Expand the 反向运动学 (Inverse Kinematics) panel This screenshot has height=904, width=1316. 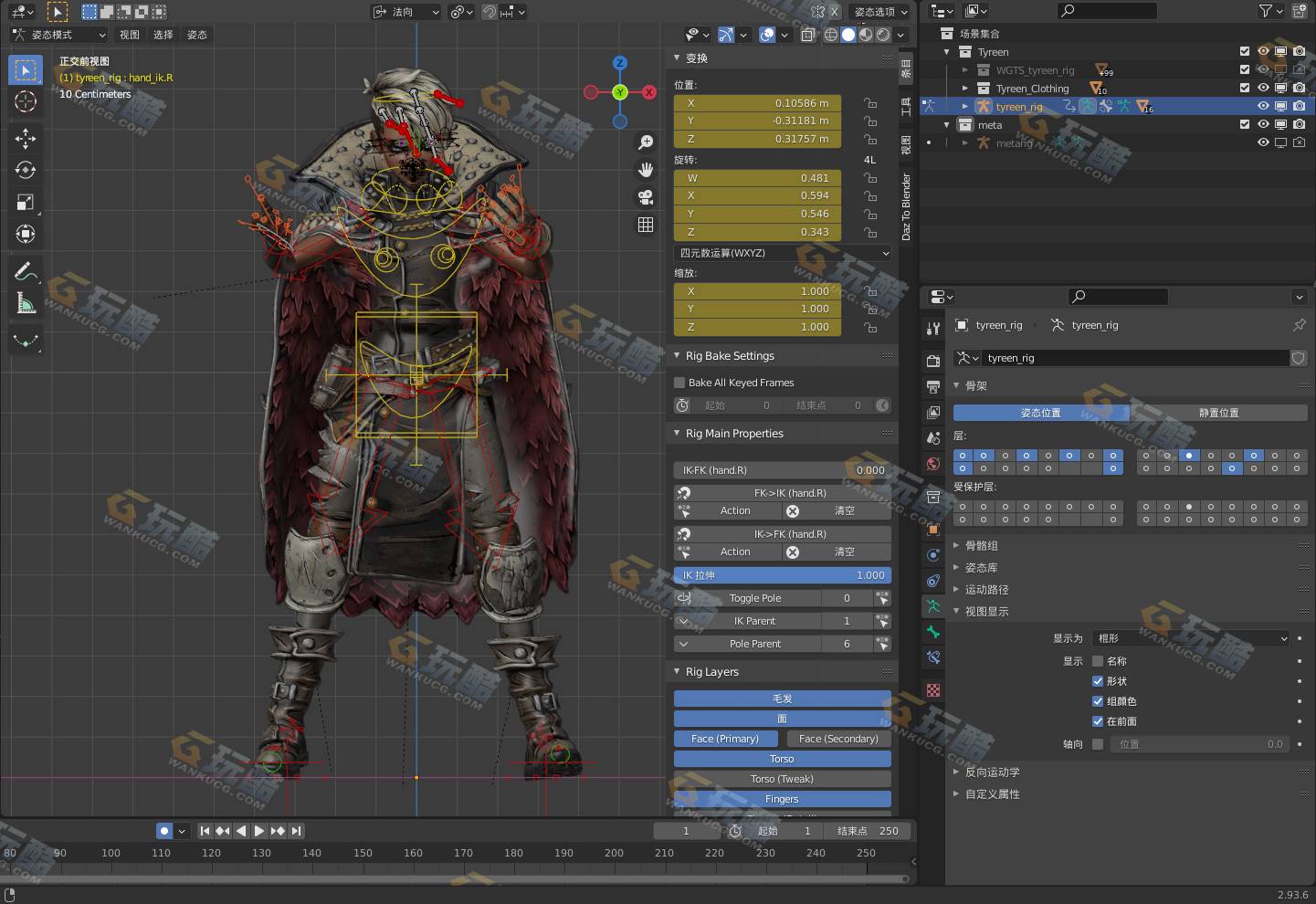pos(993,773)
